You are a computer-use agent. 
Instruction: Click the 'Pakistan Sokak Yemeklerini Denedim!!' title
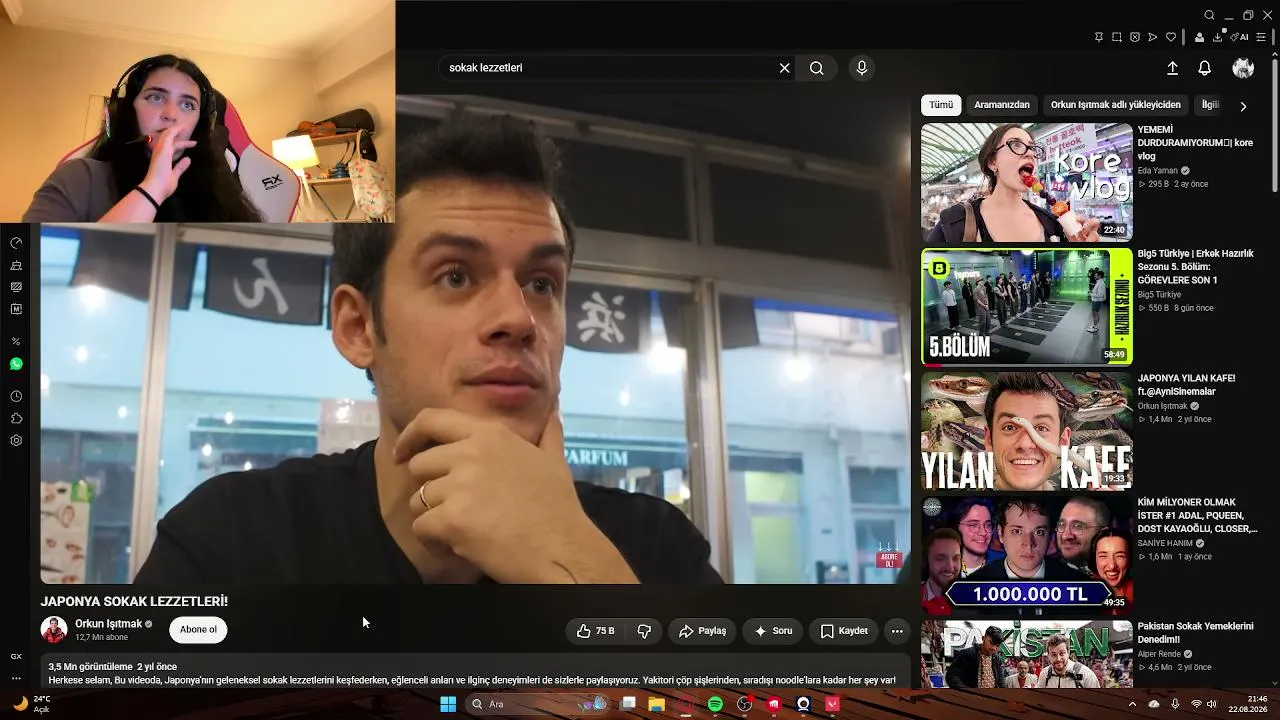(1195, 633)
